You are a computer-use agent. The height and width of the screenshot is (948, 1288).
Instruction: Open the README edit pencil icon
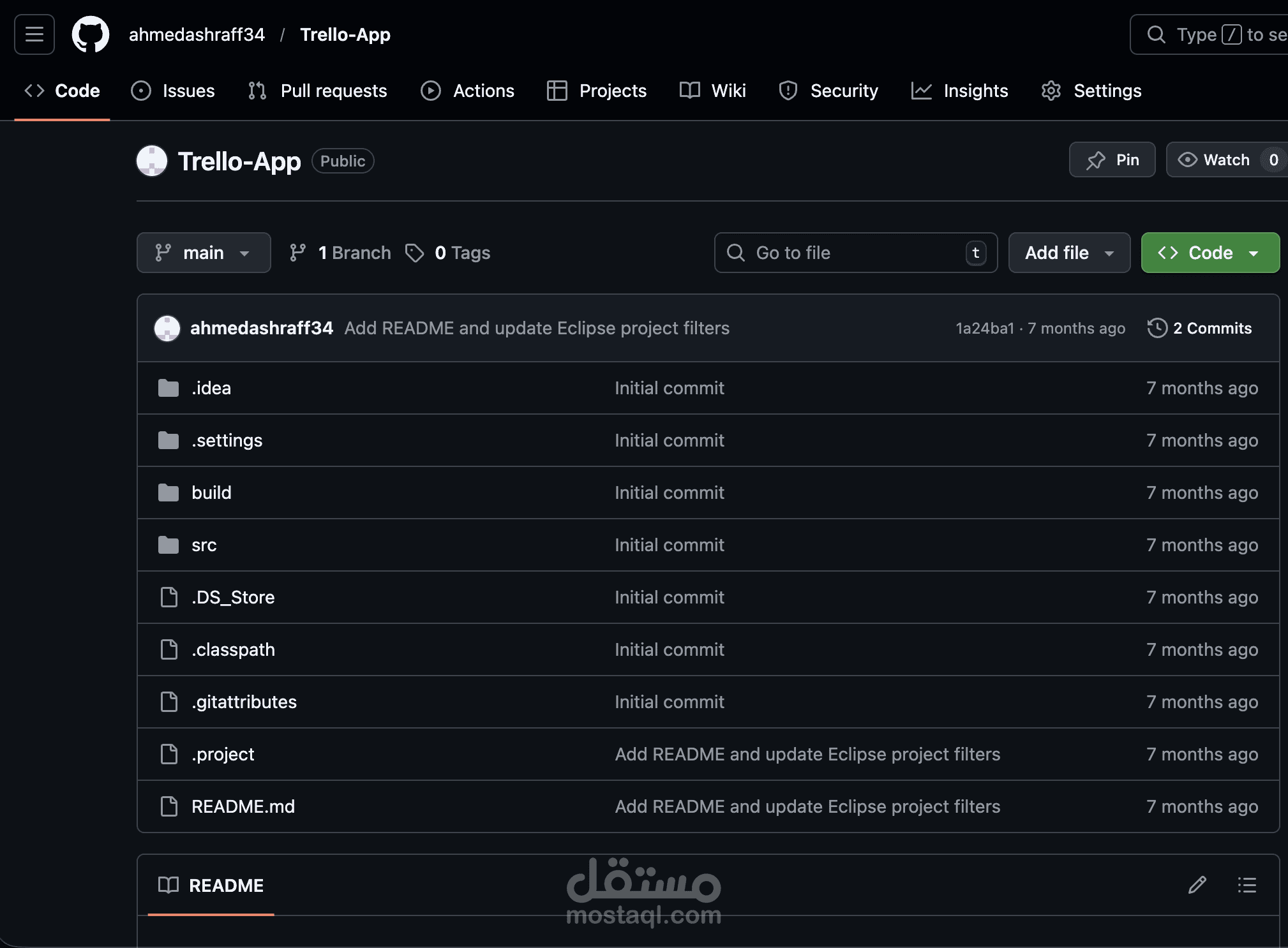click(1197, 885)
